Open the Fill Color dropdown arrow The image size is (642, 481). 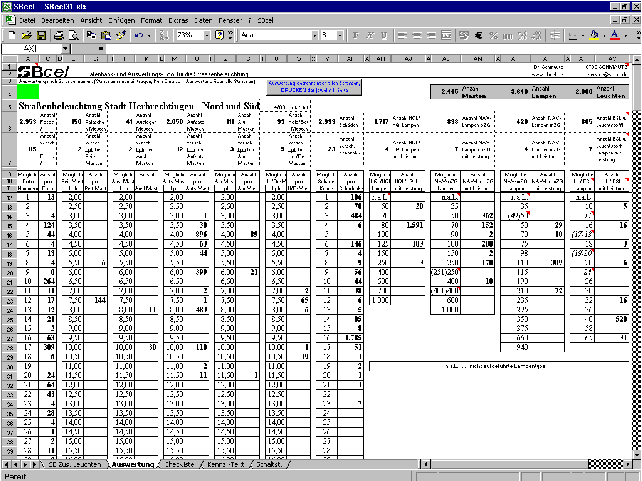(604, 36)
